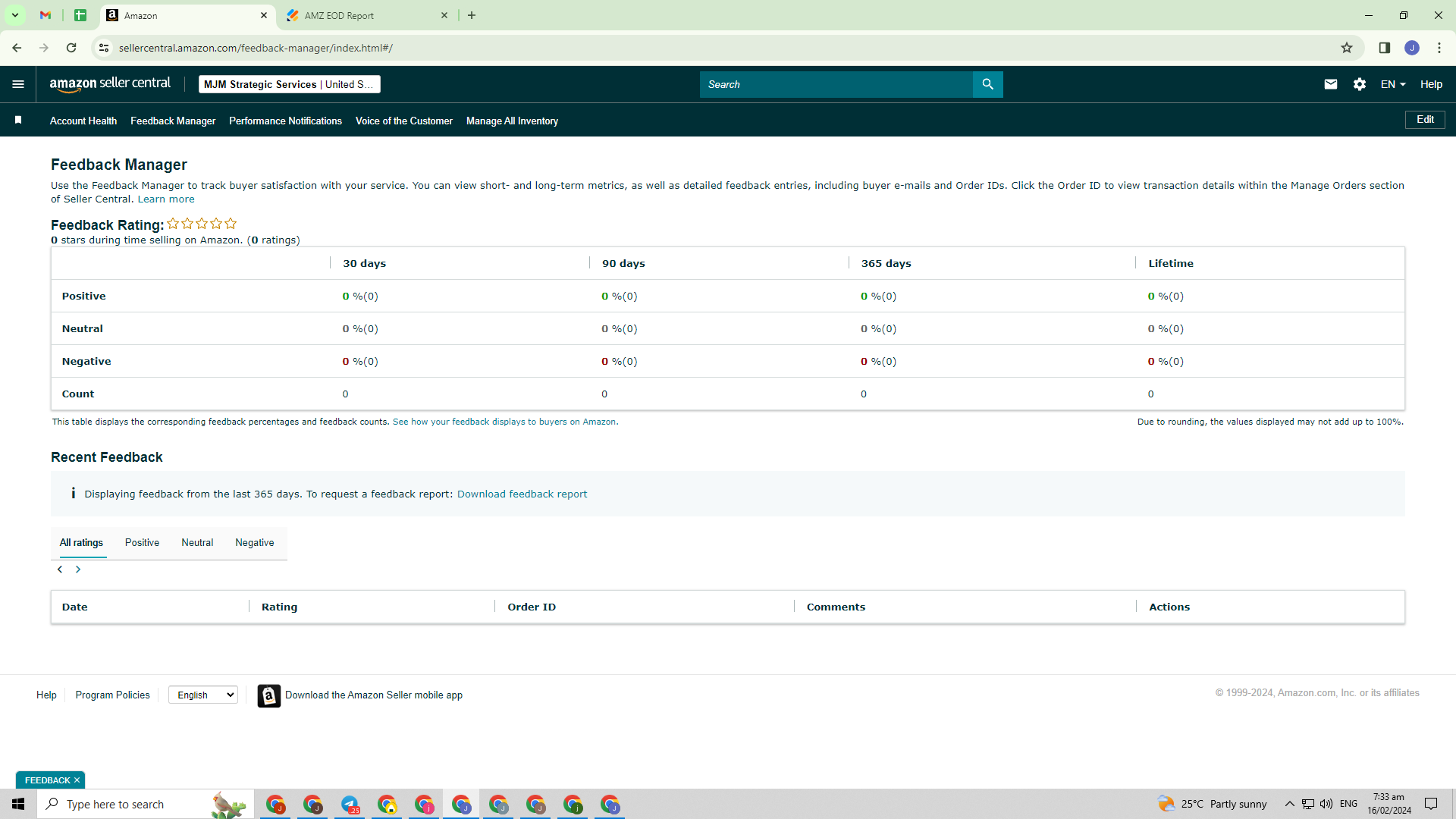Open Feedback Manager from the nav bar

click(173, 121)
